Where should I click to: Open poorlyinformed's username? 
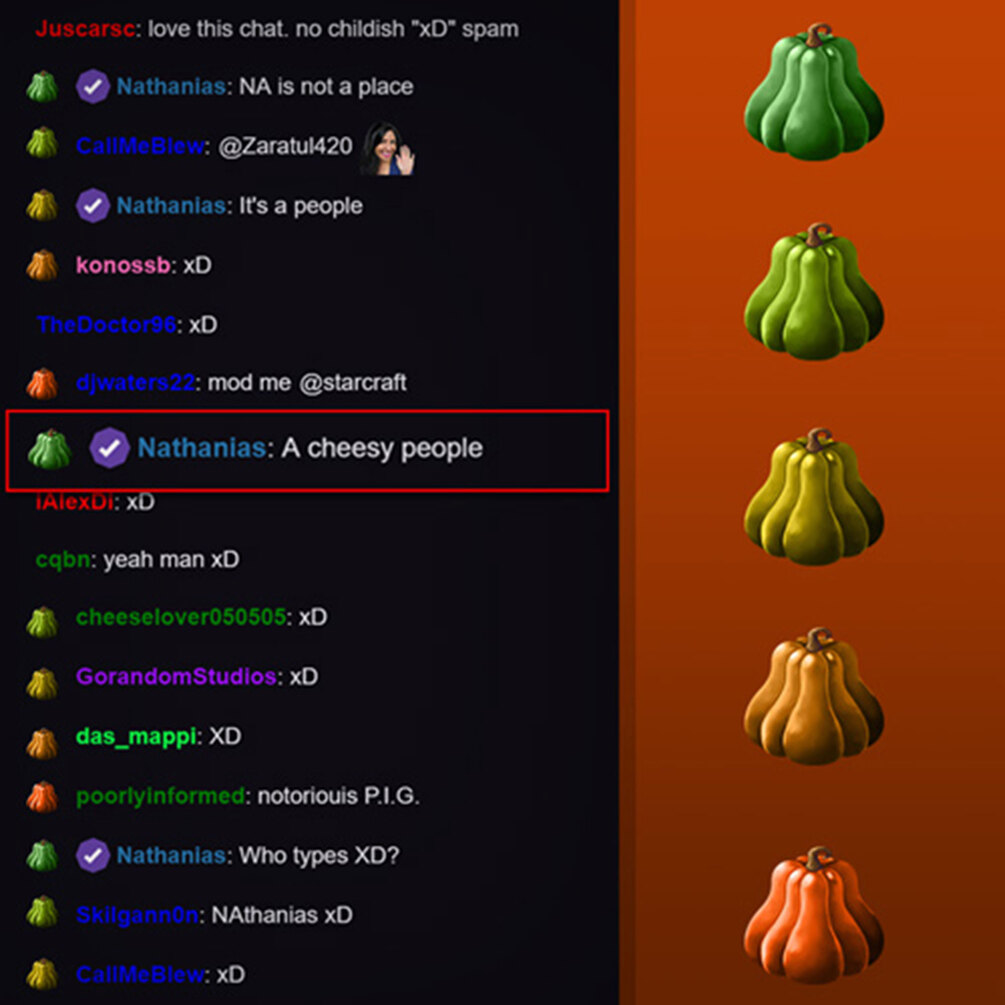tap(160, 796)
